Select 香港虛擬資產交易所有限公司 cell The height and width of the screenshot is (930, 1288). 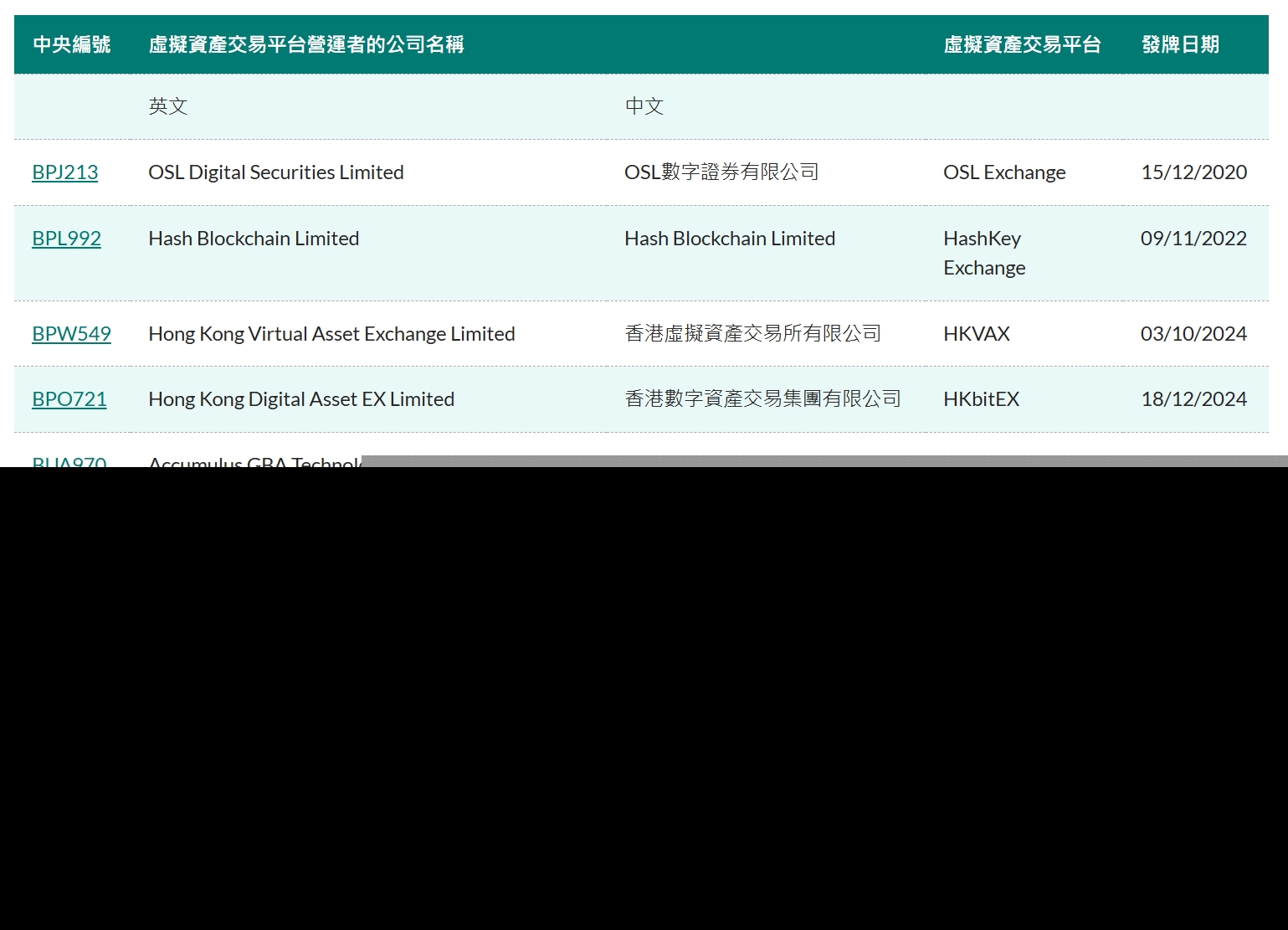pos(753,334)
